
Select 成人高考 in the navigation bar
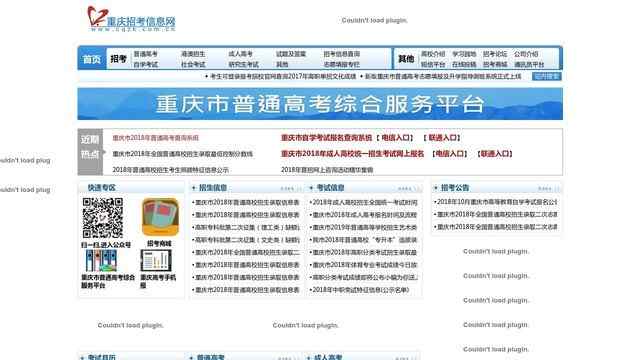(240, 54)
